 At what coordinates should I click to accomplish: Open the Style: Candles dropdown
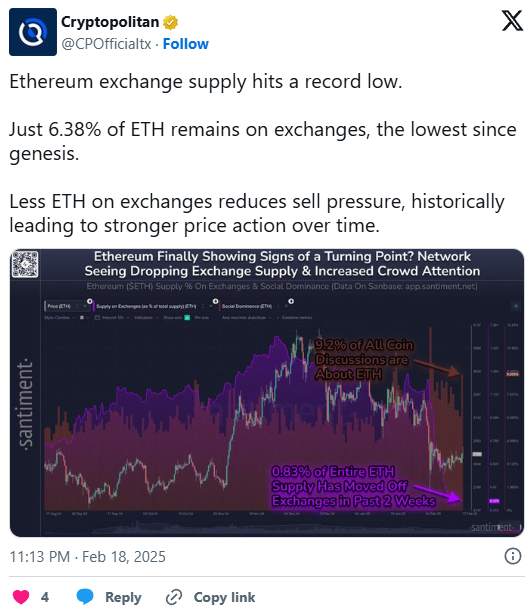point(57,318)
